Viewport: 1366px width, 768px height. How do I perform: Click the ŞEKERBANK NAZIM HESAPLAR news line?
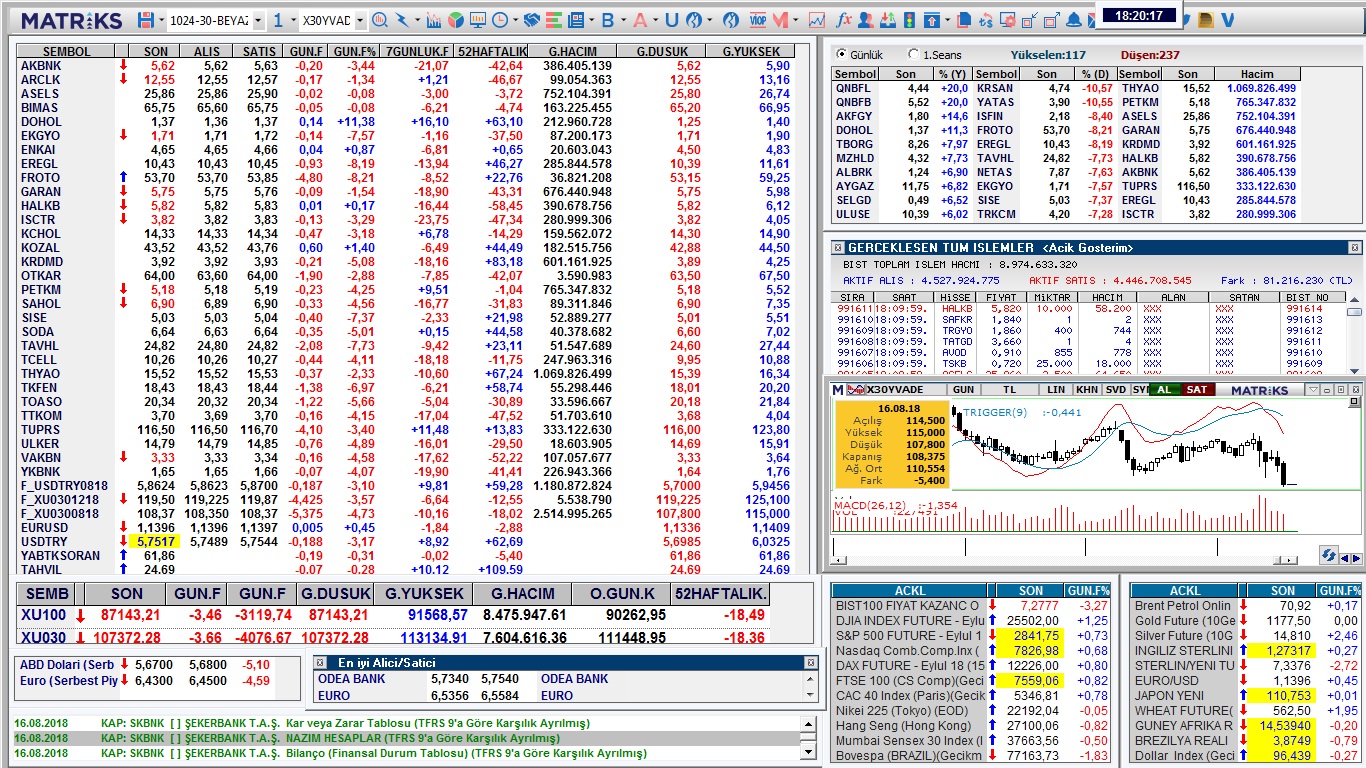pos(407,738)
